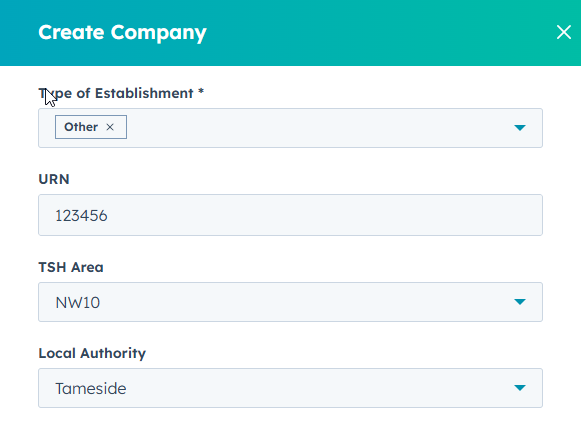This screenshot has width=581, height=421.
Task: Click the teal header bar background
Action: click(x=371, y=33)
